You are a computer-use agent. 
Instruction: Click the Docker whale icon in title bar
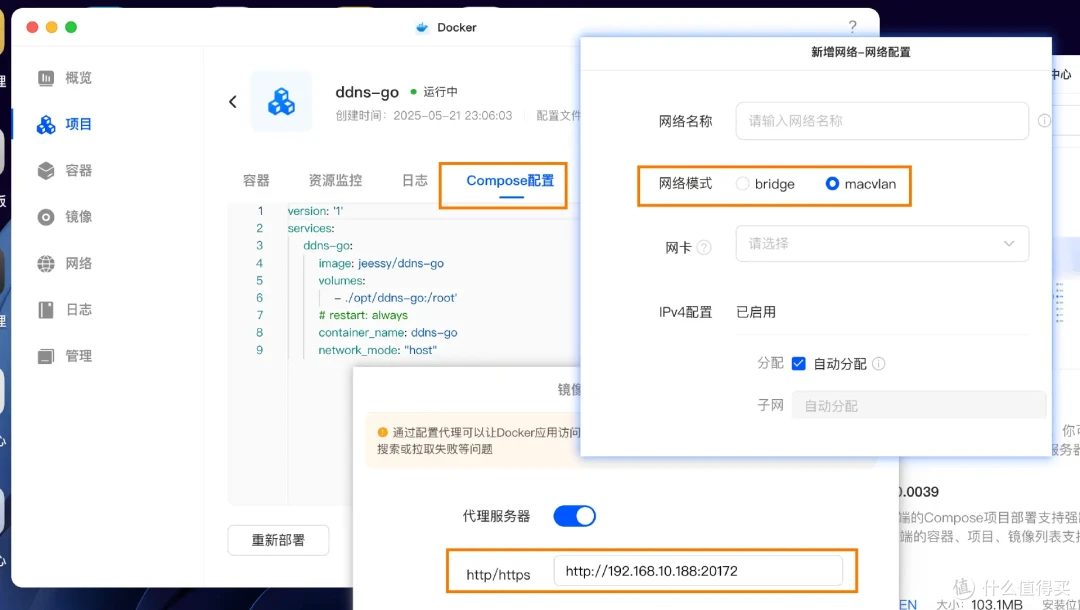[x=422, y=28]
